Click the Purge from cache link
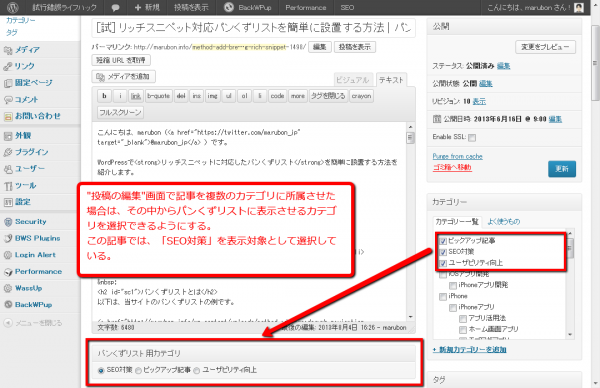 [x=457, y=156]
